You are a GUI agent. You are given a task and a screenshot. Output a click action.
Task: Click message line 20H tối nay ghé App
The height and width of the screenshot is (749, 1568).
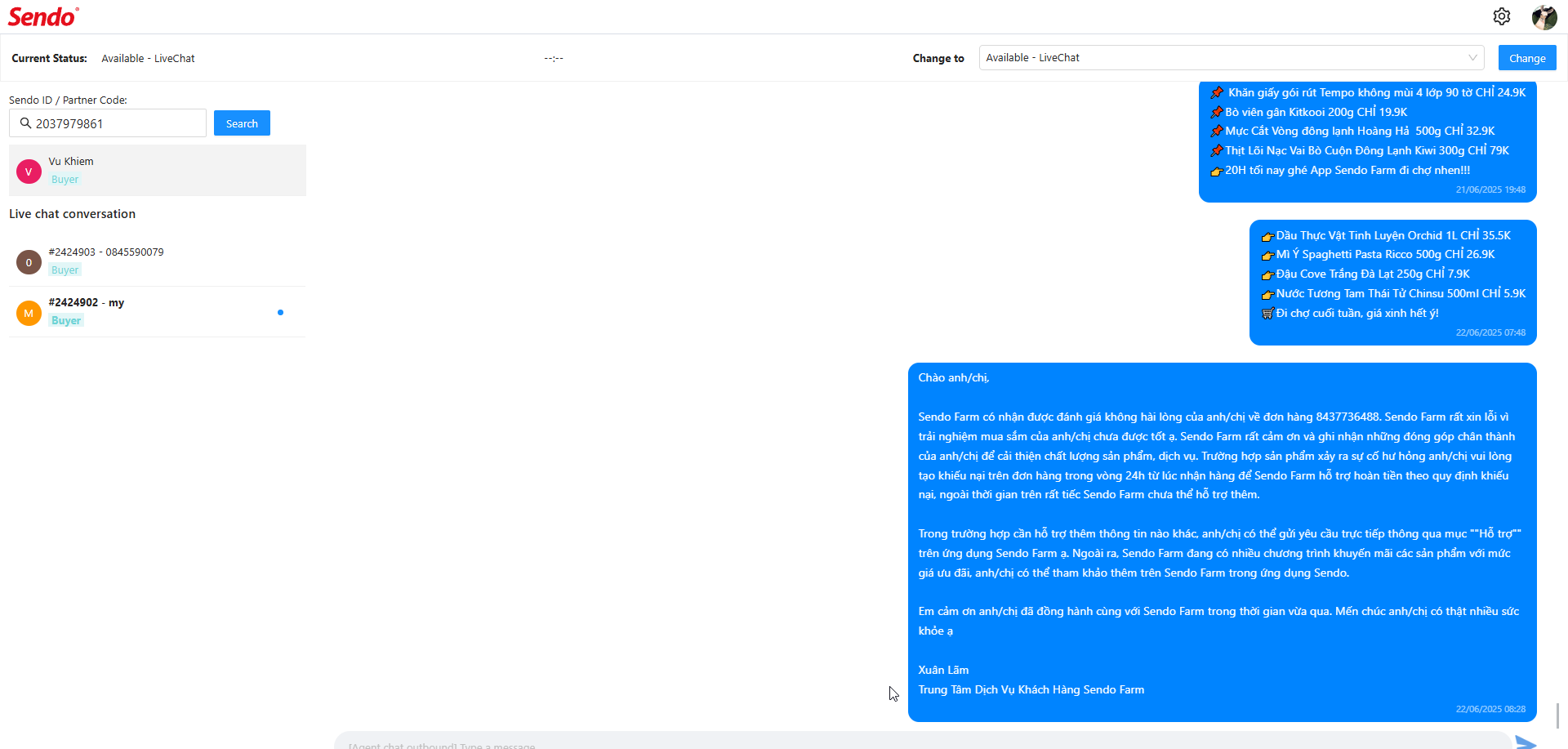pos(1340,170)
